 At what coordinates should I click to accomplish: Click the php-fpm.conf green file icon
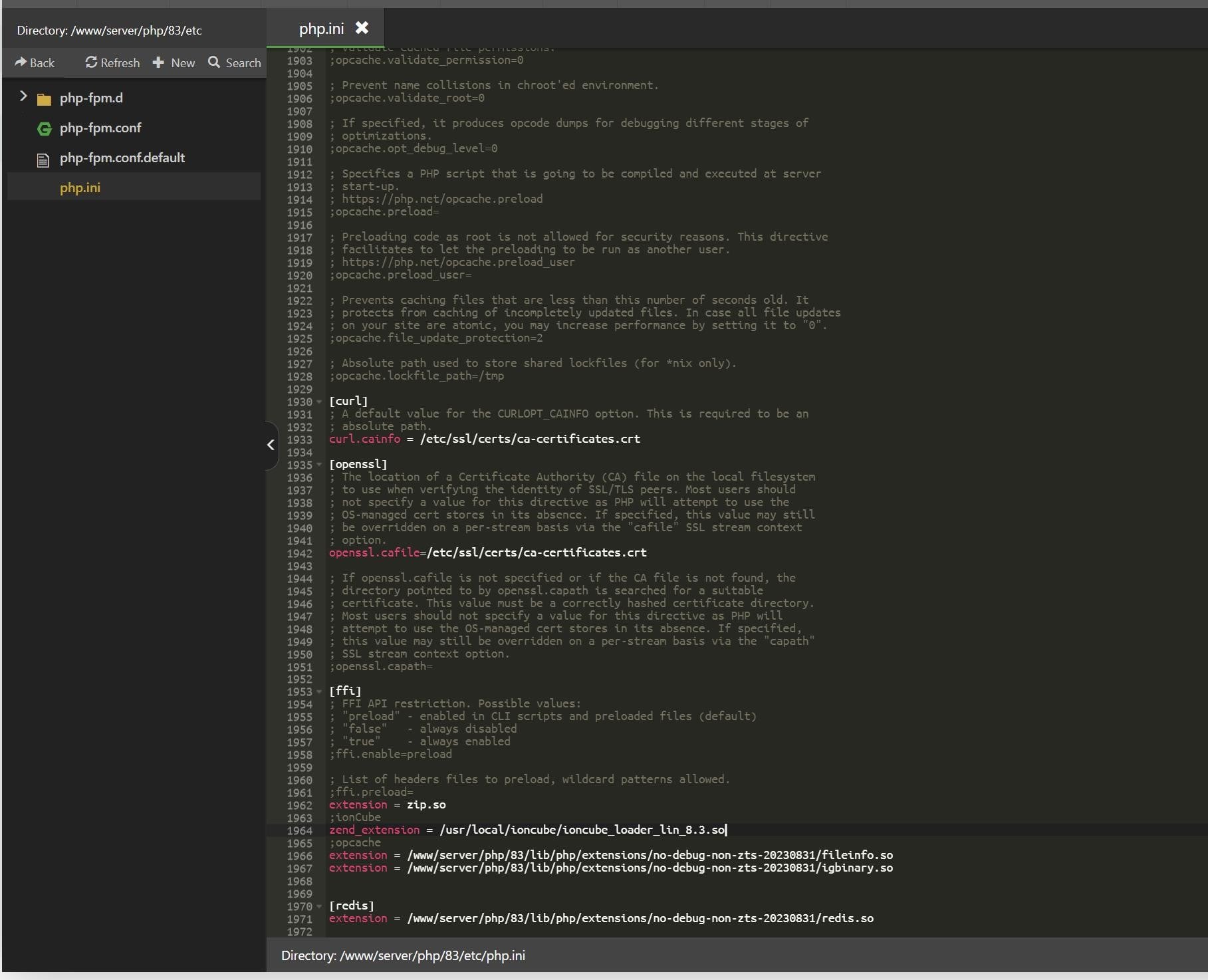44,128
